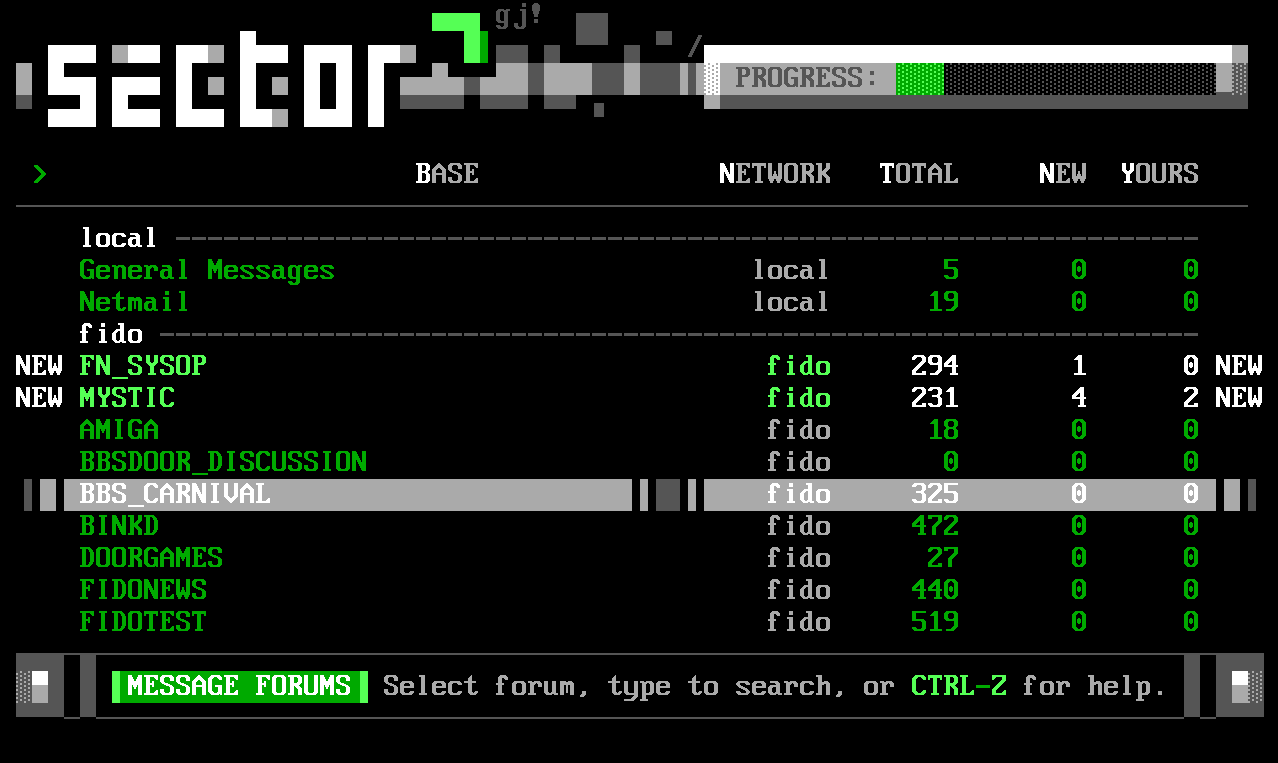Open the General Messages forum
Viewport: 1278px width, 763px height.
click(207, 270)
